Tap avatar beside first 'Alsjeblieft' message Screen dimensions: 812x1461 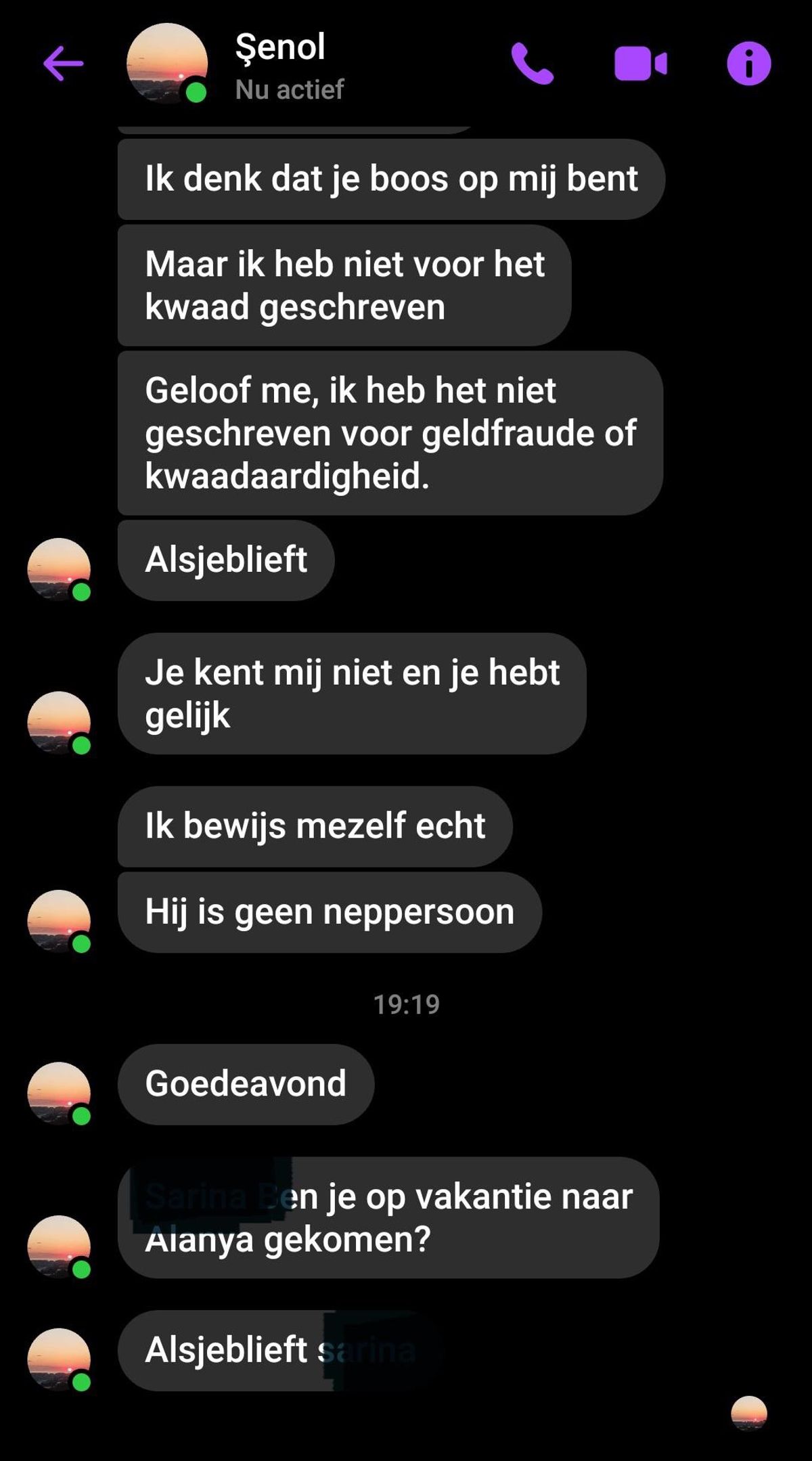point(59,569)
